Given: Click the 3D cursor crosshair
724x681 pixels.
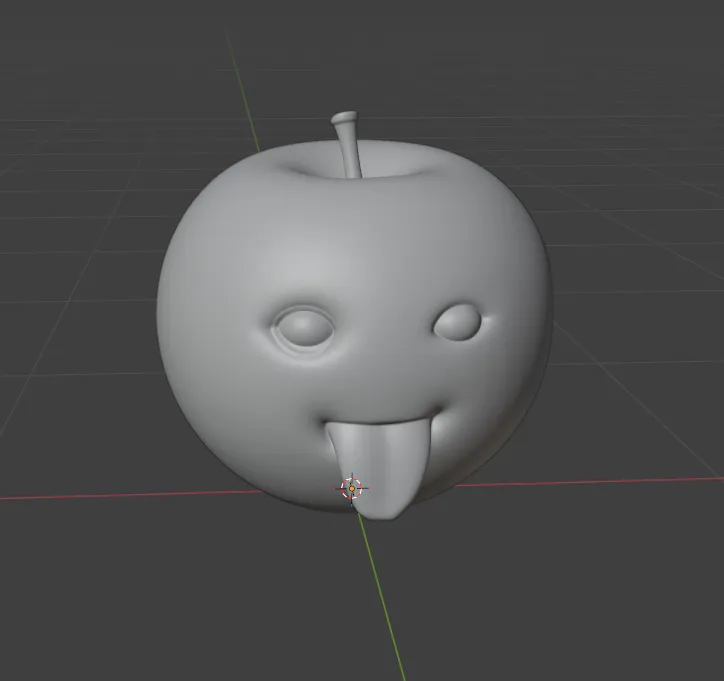Looking at the screenshot, I should pos(351,488).
